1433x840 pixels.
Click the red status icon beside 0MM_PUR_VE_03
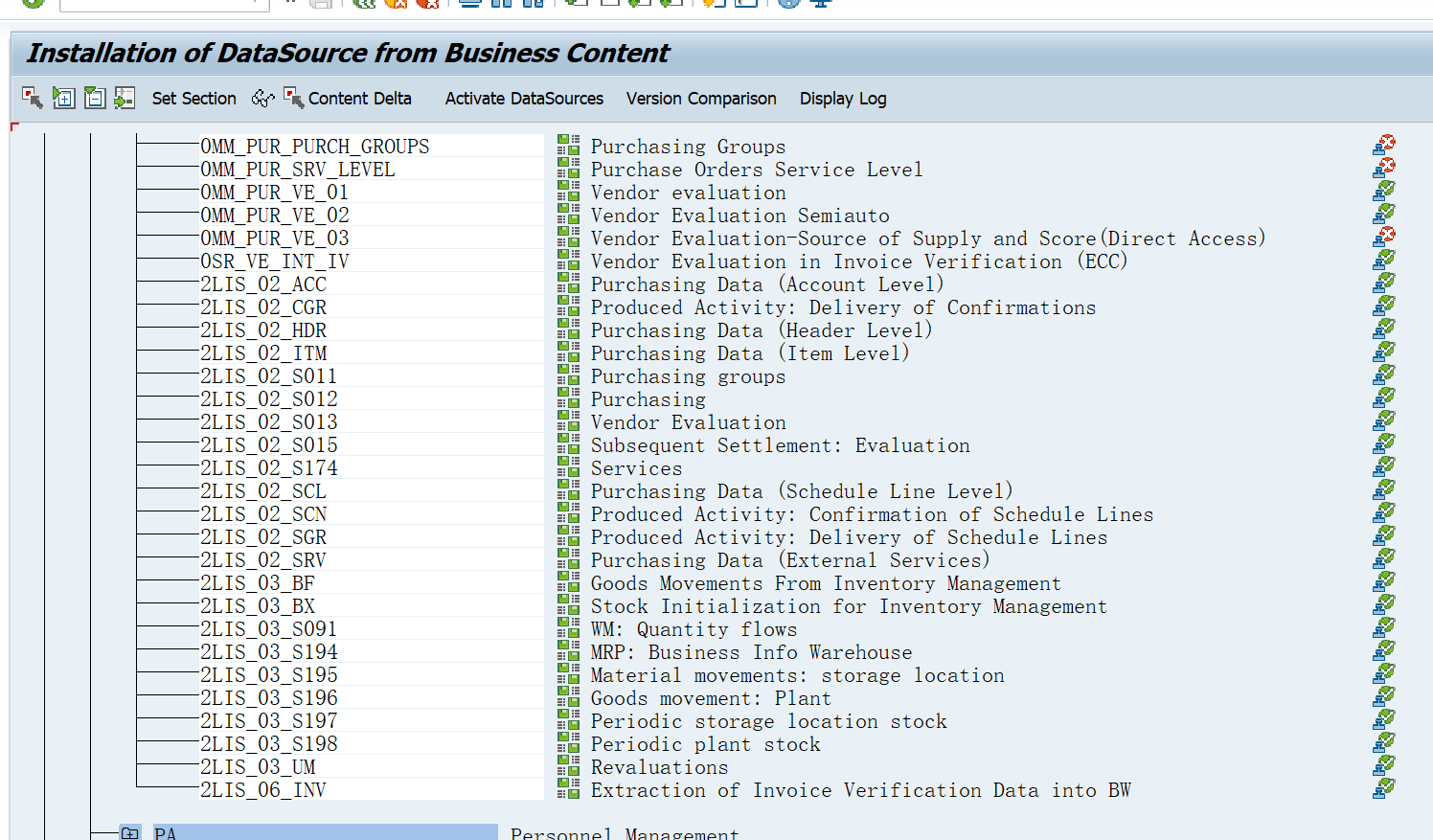click(1384, 236)
